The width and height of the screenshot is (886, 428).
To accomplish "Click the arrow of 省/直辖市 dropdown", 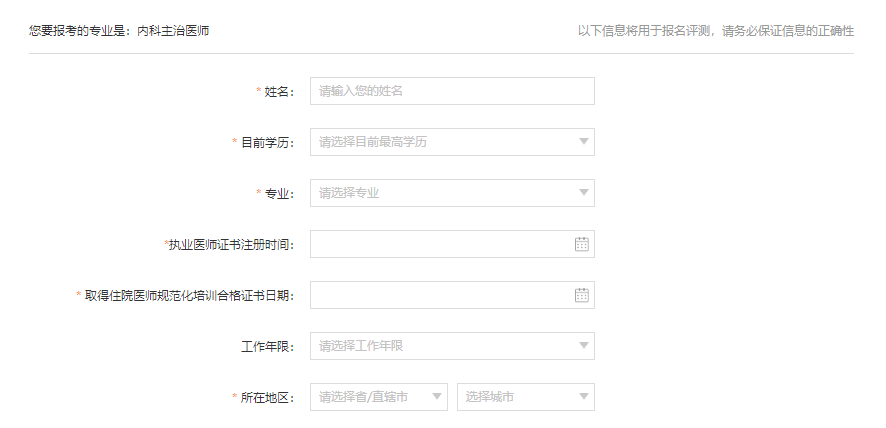I will tap(437, 397).
